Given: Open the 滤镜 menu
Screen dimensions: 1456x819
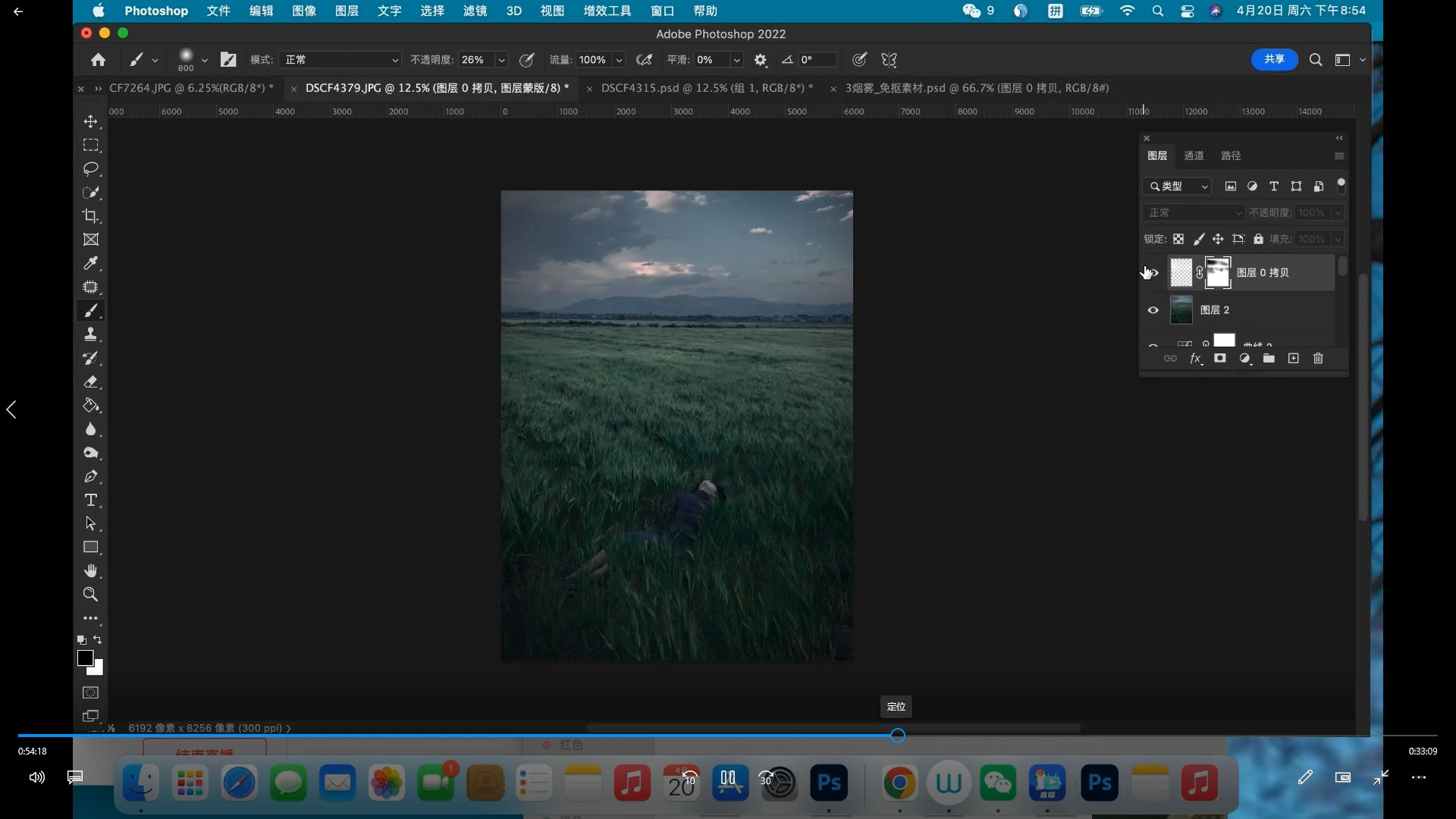Looking at the screenshot, I should (475, 11).
